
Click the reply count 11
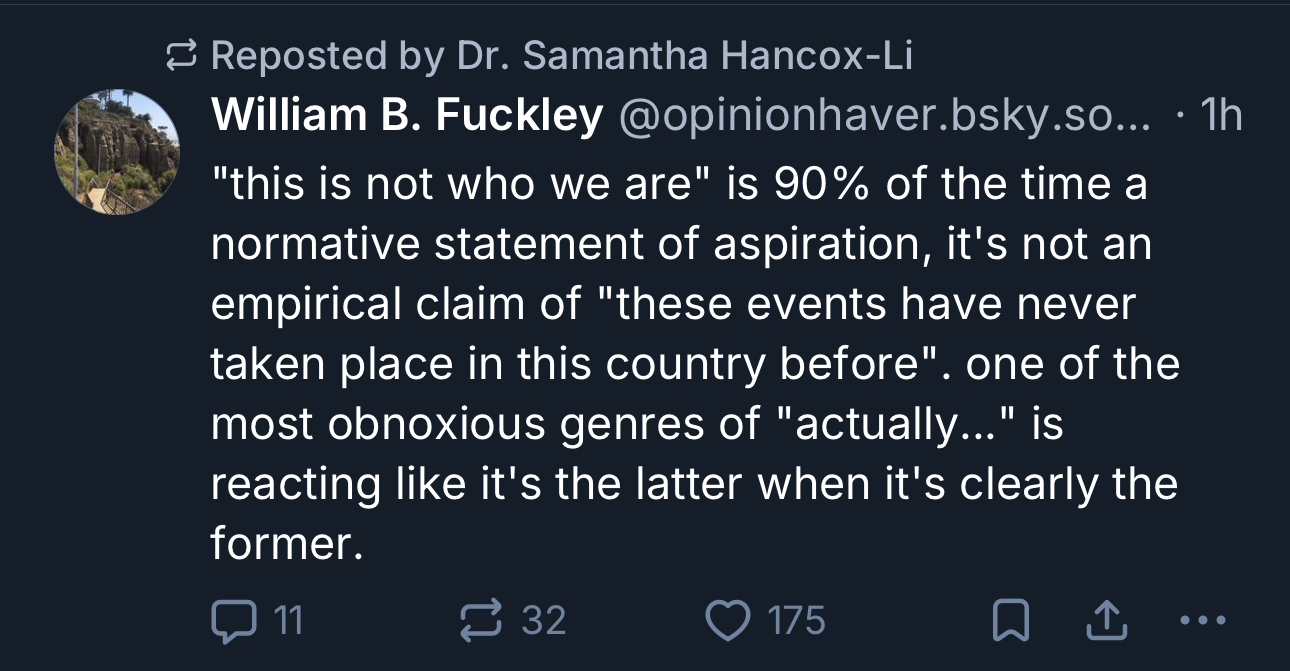click(288, 621)
